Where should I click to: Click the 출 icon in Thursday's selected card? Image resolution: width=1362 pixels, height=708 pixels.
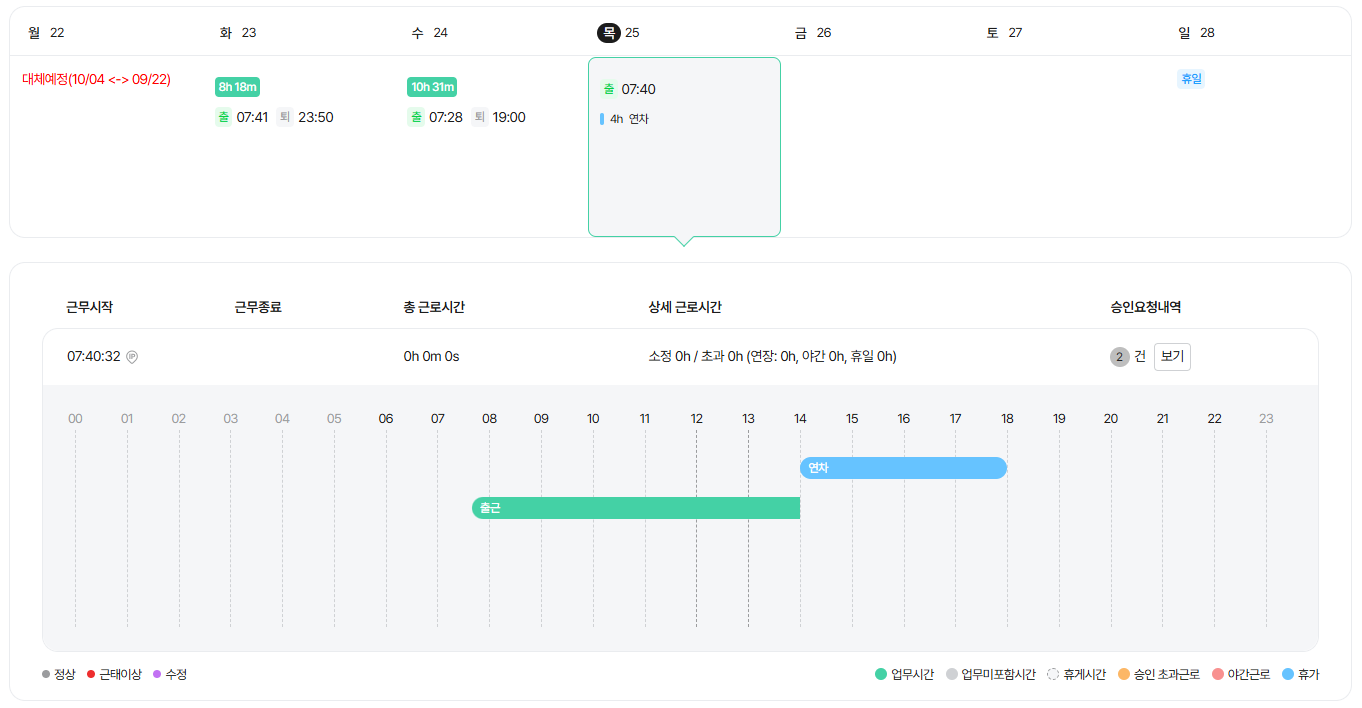point(608,89)
